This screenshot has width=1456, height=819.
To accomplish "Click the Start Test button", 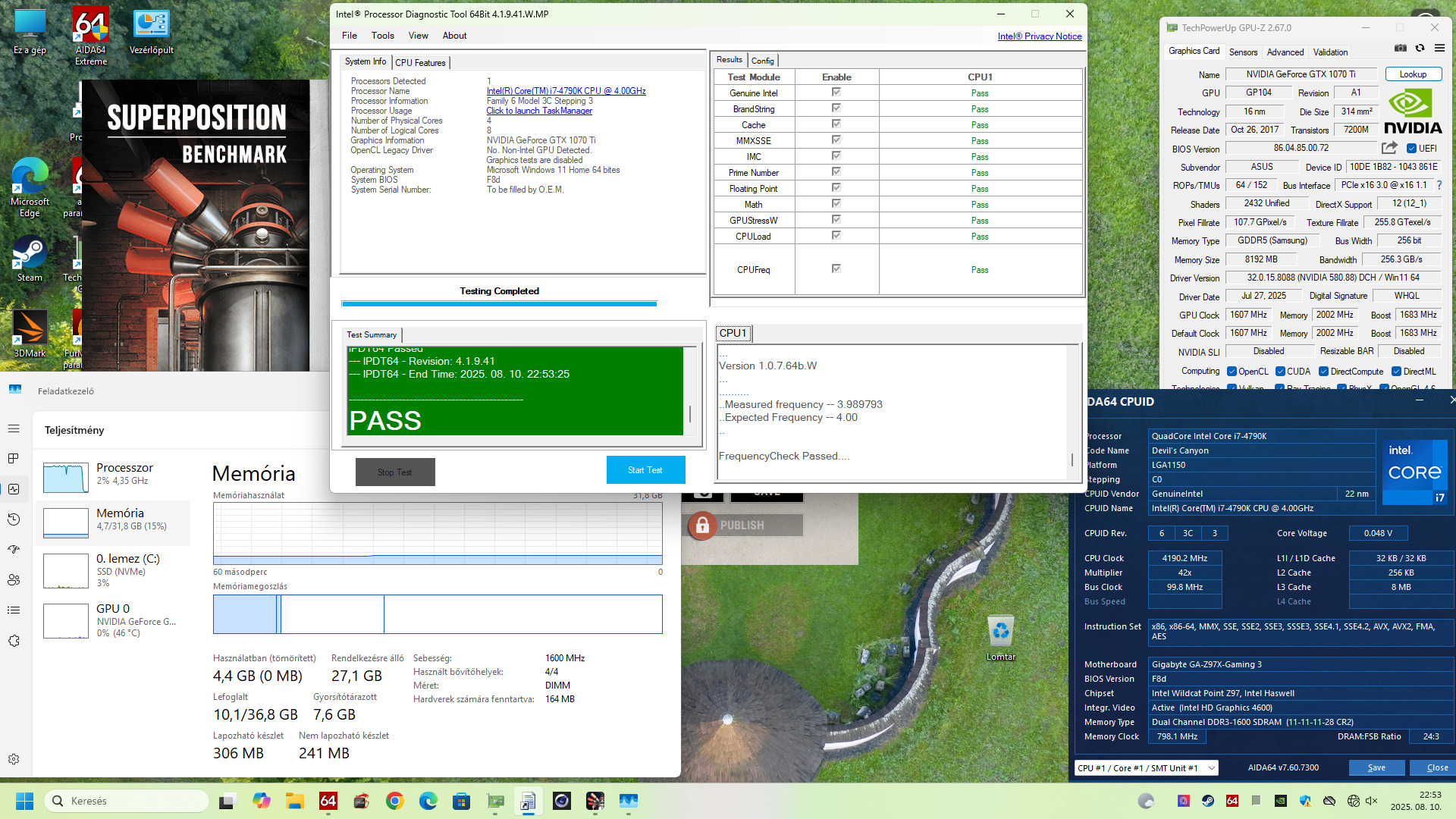I will pyautogui.click(x=645, y=470).
